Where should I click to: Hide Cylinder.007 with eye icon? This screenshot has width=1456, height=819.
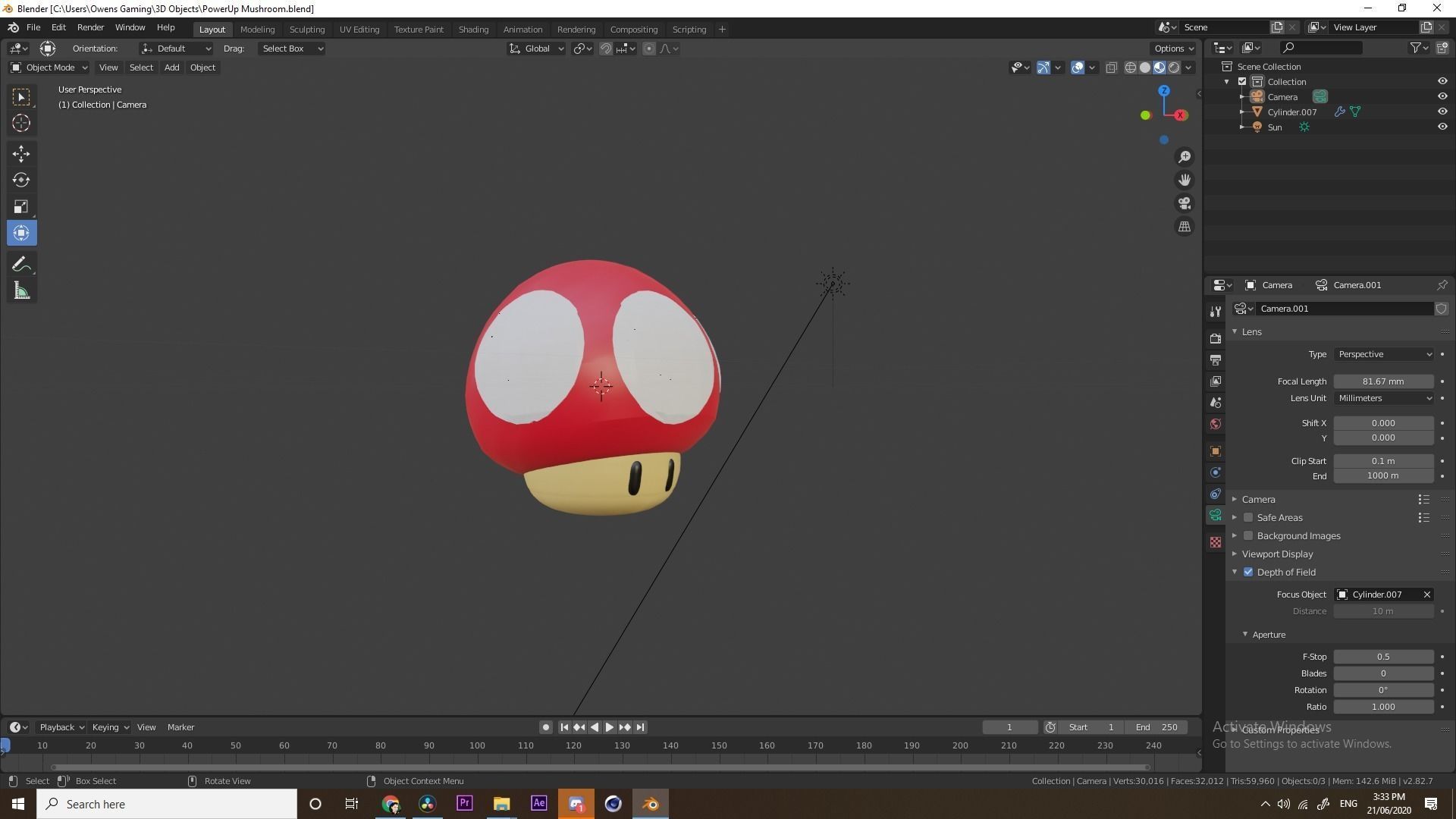point(1442,111)
